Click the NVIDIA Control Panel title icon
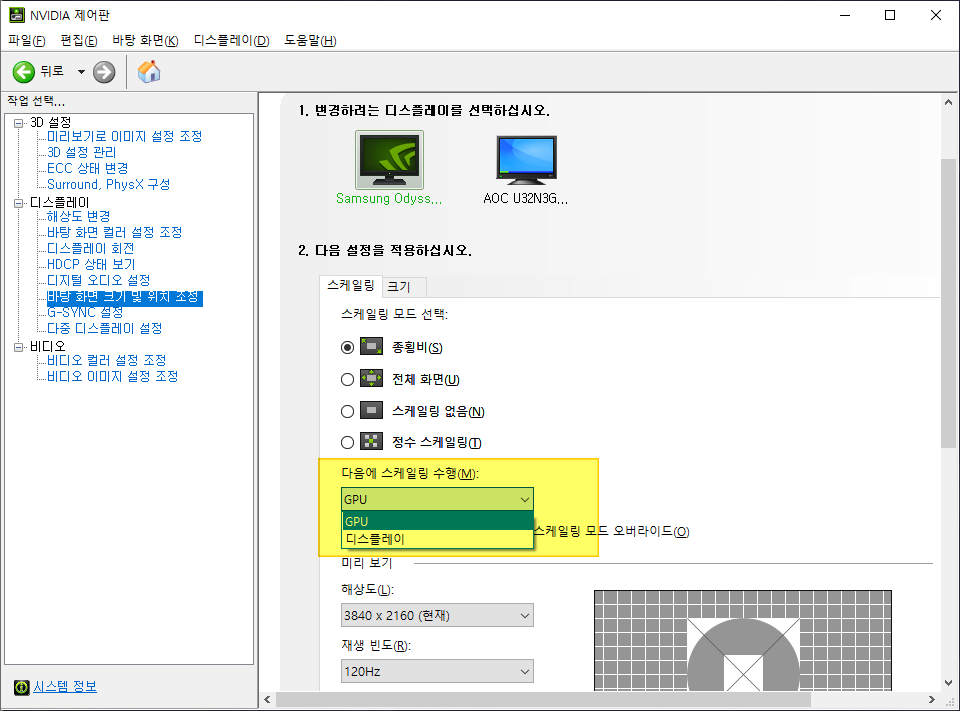The width and height of the screenshot is (960, 711). (x=17, y=15)
